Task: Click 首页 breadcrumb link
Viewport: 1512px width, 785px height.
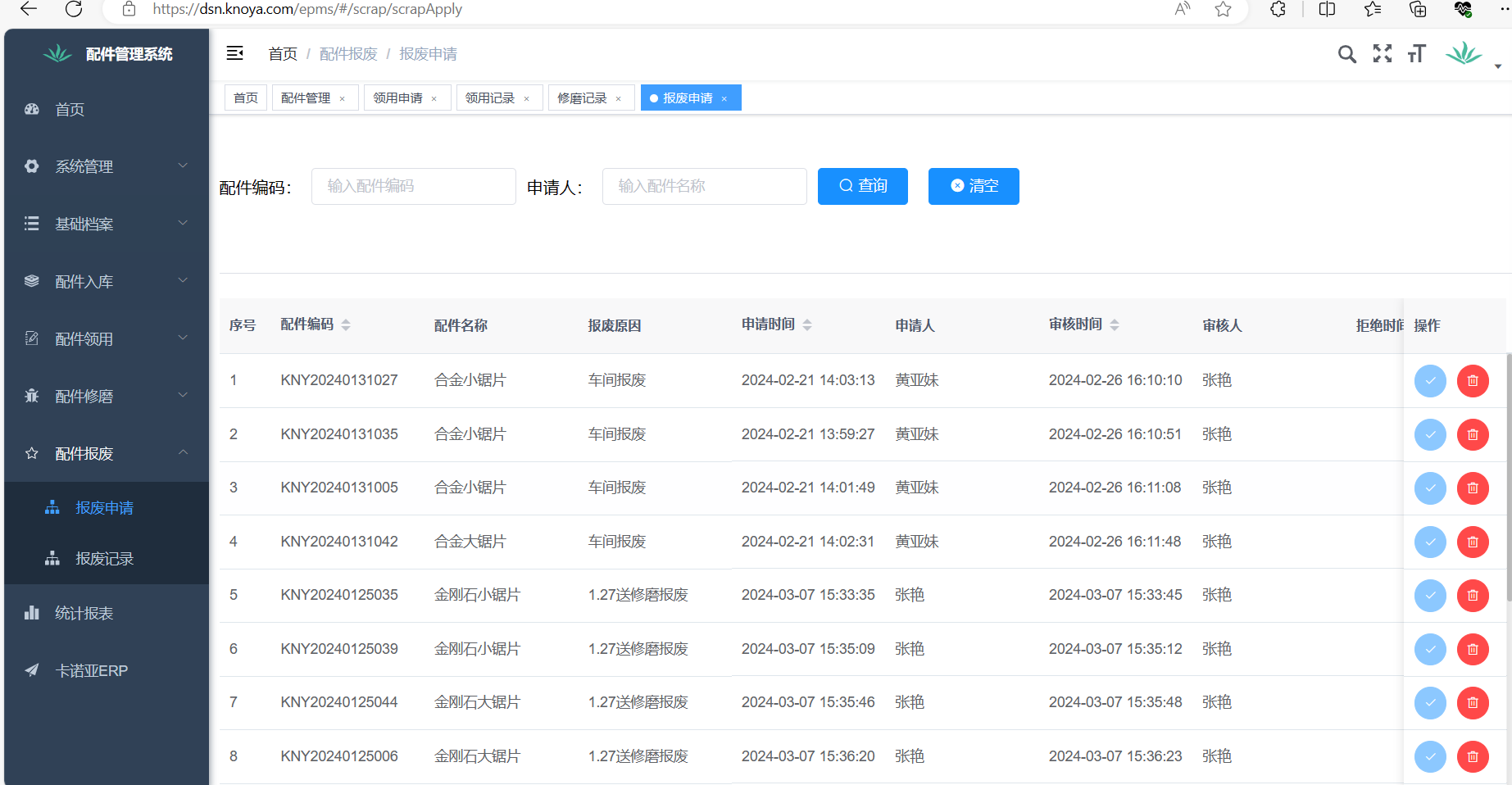Action: [x=283, y=54]
